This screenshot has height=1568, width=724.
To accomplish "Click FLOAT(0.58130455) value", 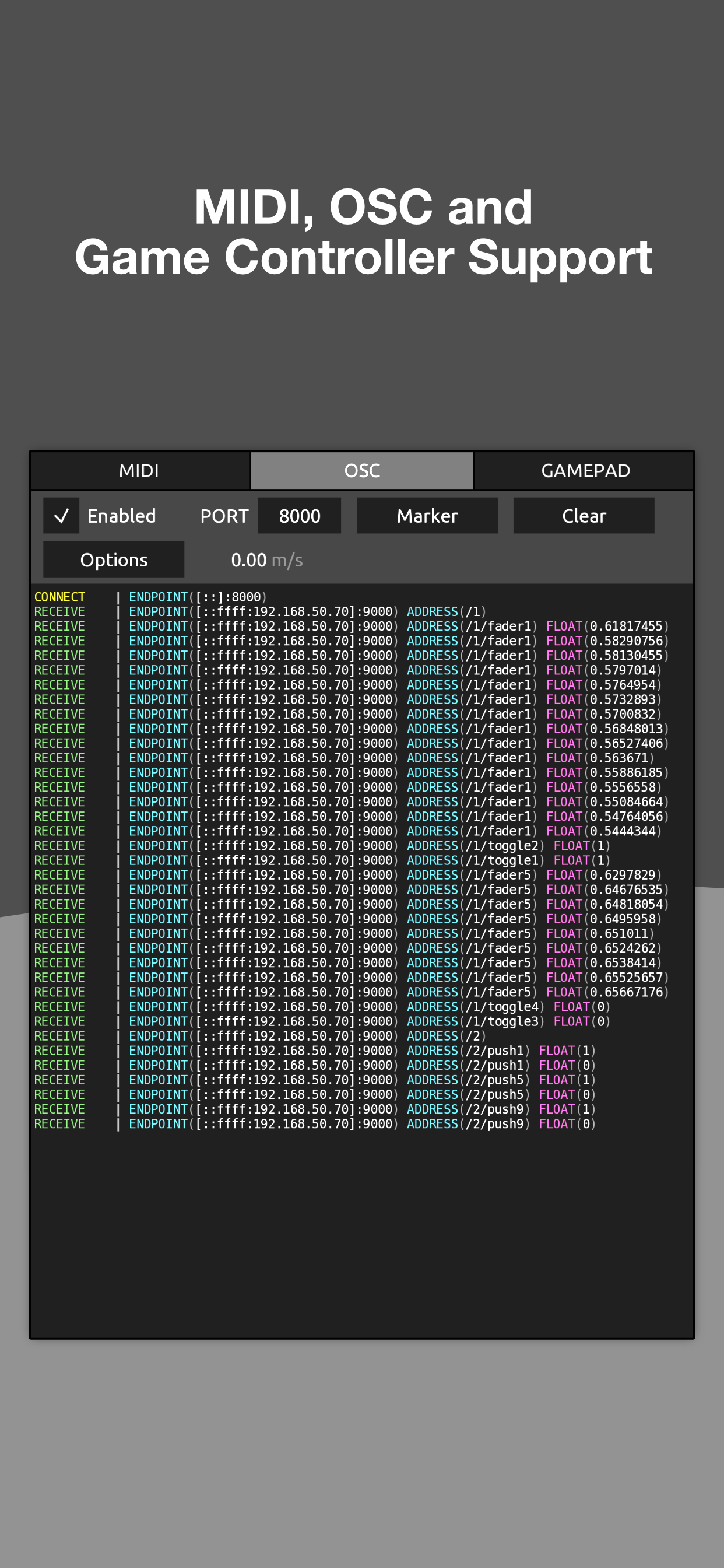I will tap(607, 656).
